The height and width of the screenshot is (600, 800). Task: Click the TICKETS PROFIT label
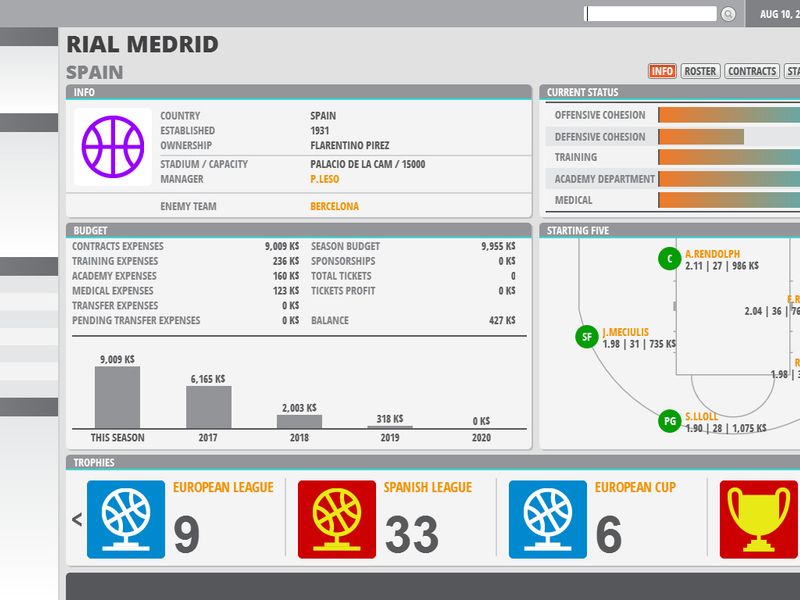coord(343,291)
